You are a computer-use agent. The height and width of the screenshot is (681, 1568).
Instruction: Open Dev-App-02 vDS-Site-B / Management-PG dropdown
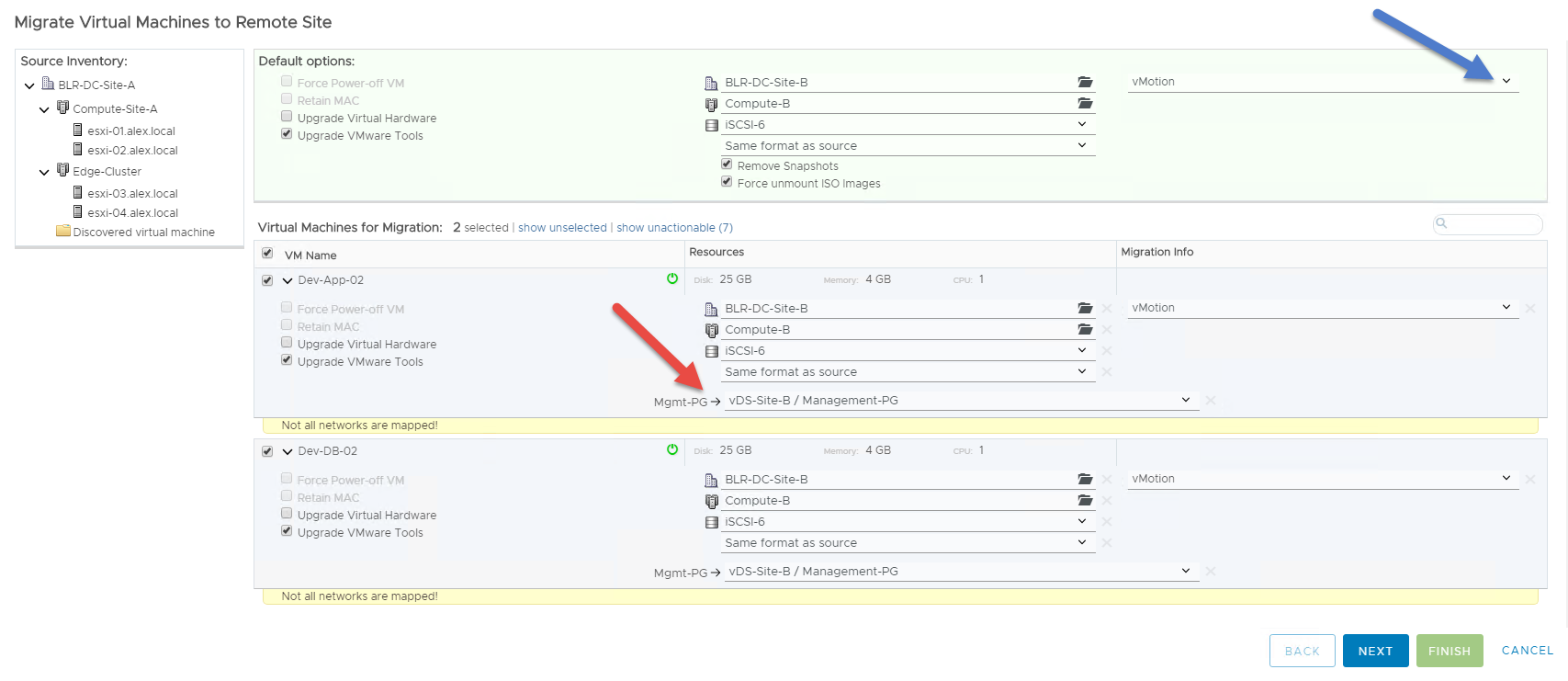(x=1185, y=401)
